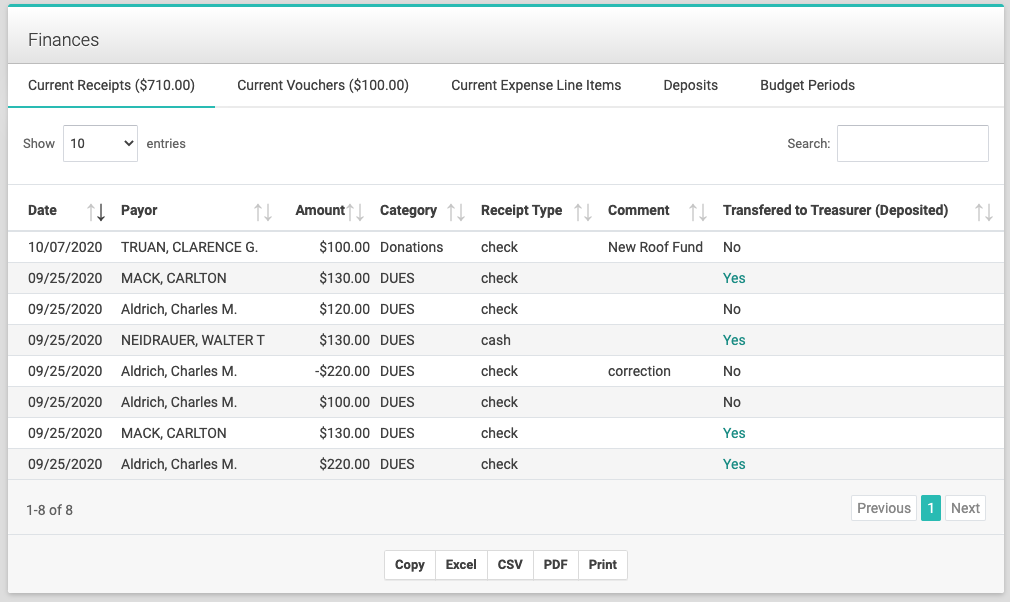This screenshot has height=602, width=1010.
Task: Open Current Expense Line Items tab
Action: click(536, 85)
